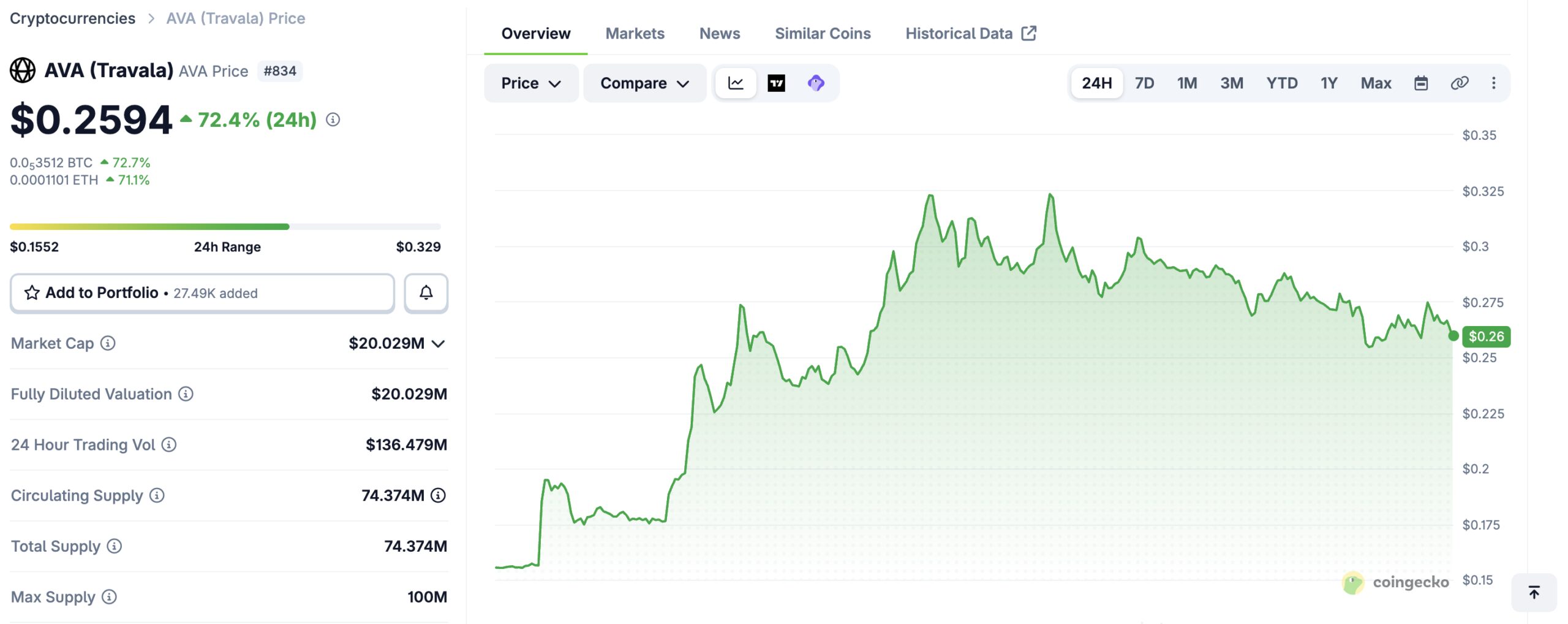Screen dimensions: 1568x624
Task: Click the 0.0₅3512 BTC value
Action: (51, 163)
